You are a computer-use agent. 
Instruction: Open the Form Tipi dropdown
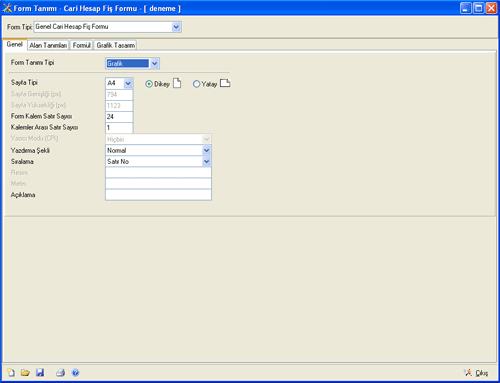176,27
